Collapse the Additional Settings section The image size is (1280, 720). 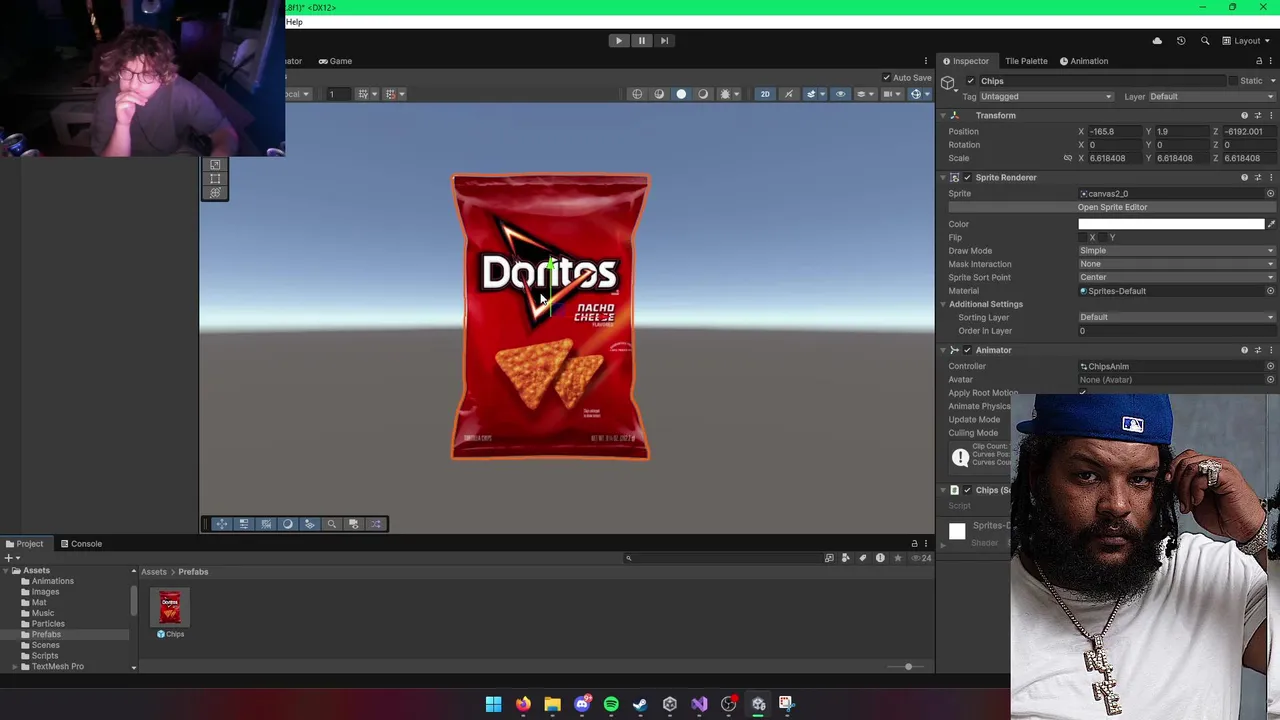(x=943, y=304)
